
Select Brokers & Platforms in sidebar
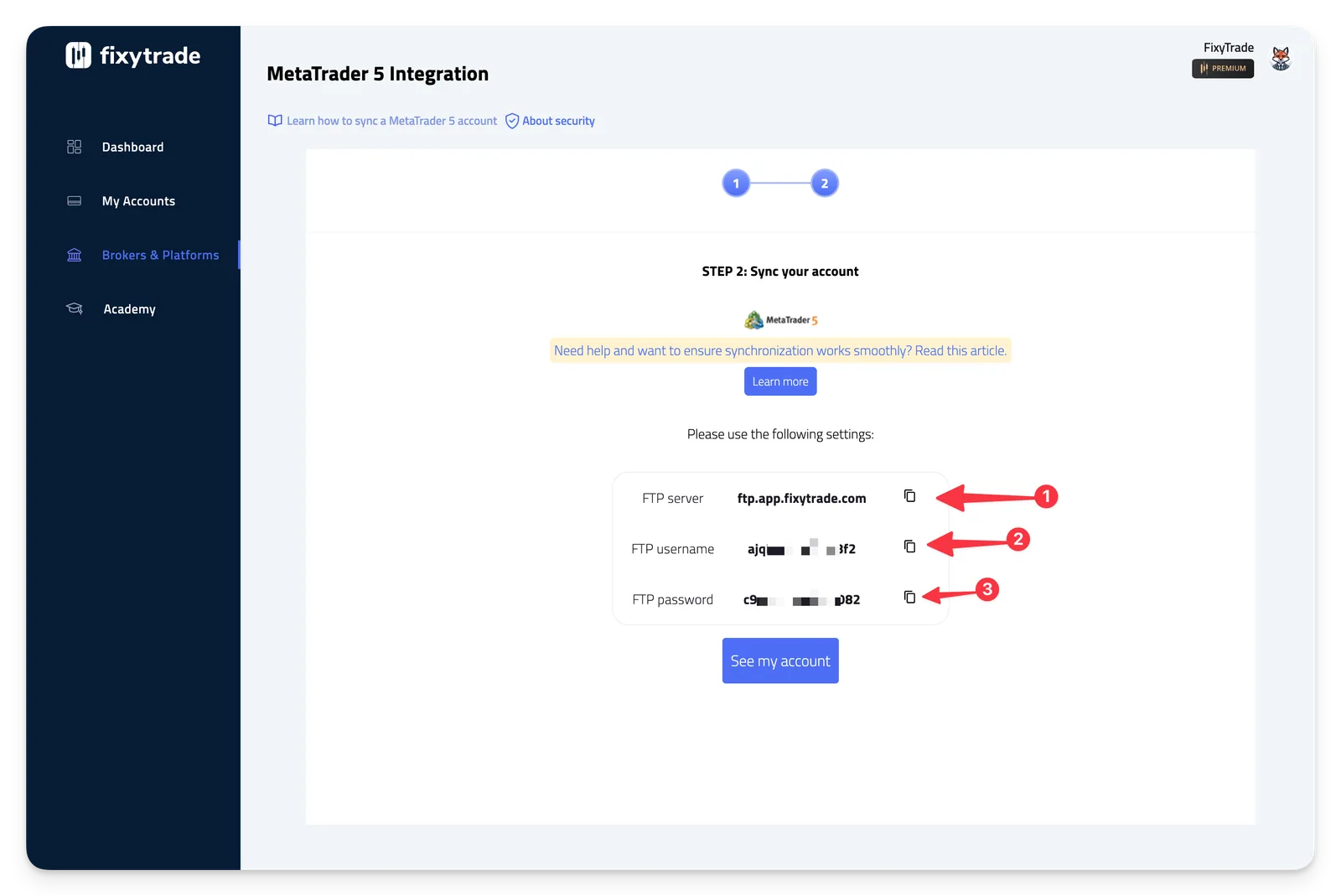(x=160, y=255)
